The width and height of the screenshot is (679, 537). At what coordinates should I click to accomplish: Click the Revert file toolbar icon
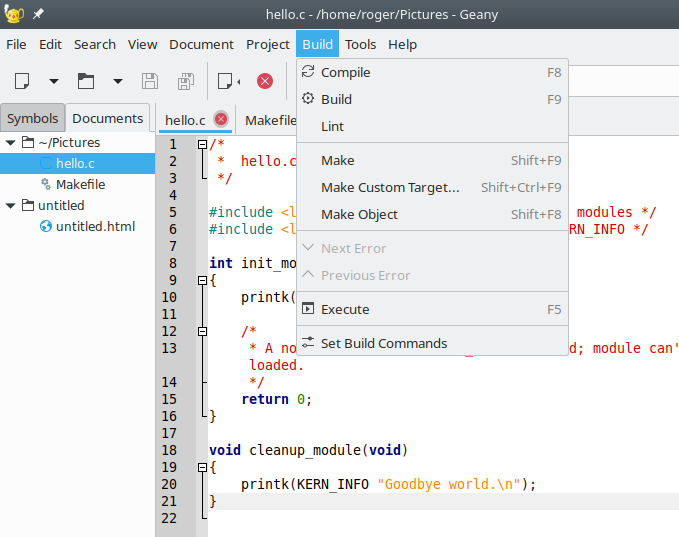(229, 81)
